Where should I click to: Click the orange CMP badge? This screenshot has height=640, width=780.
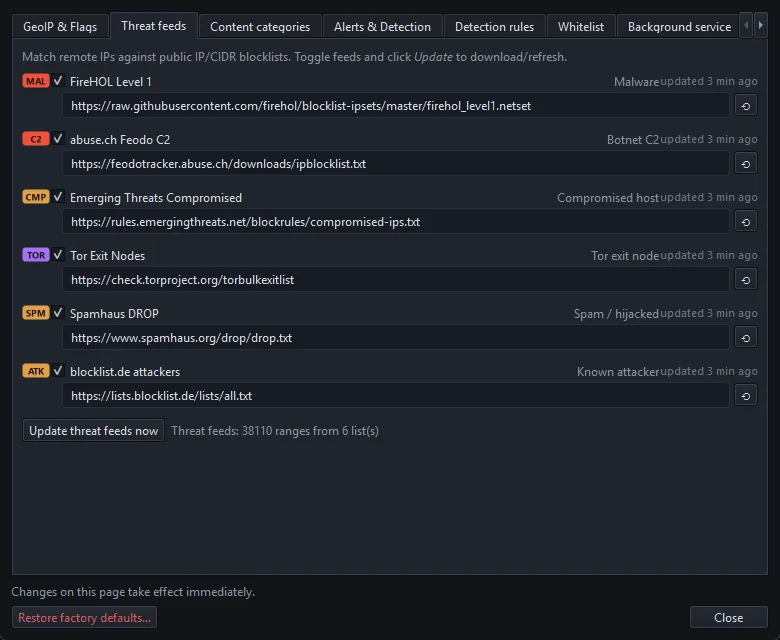(36, 197)
